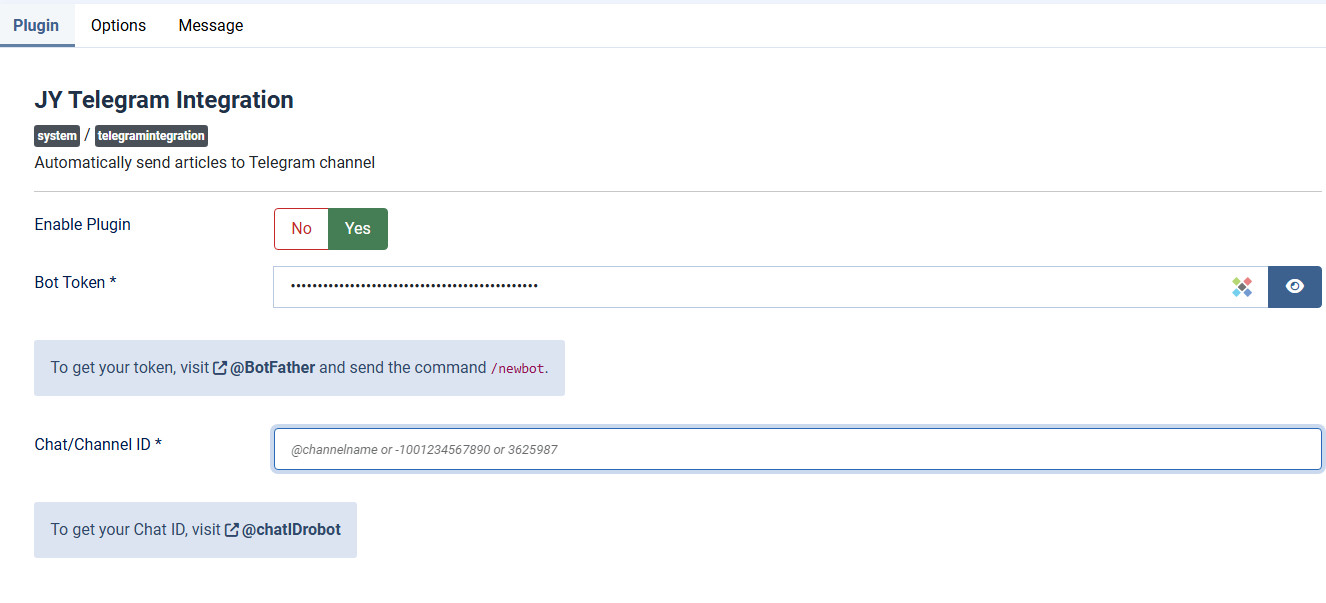Set Enable Plugin to No
This screenshot has width=1326, height=603.
point(302,229)
